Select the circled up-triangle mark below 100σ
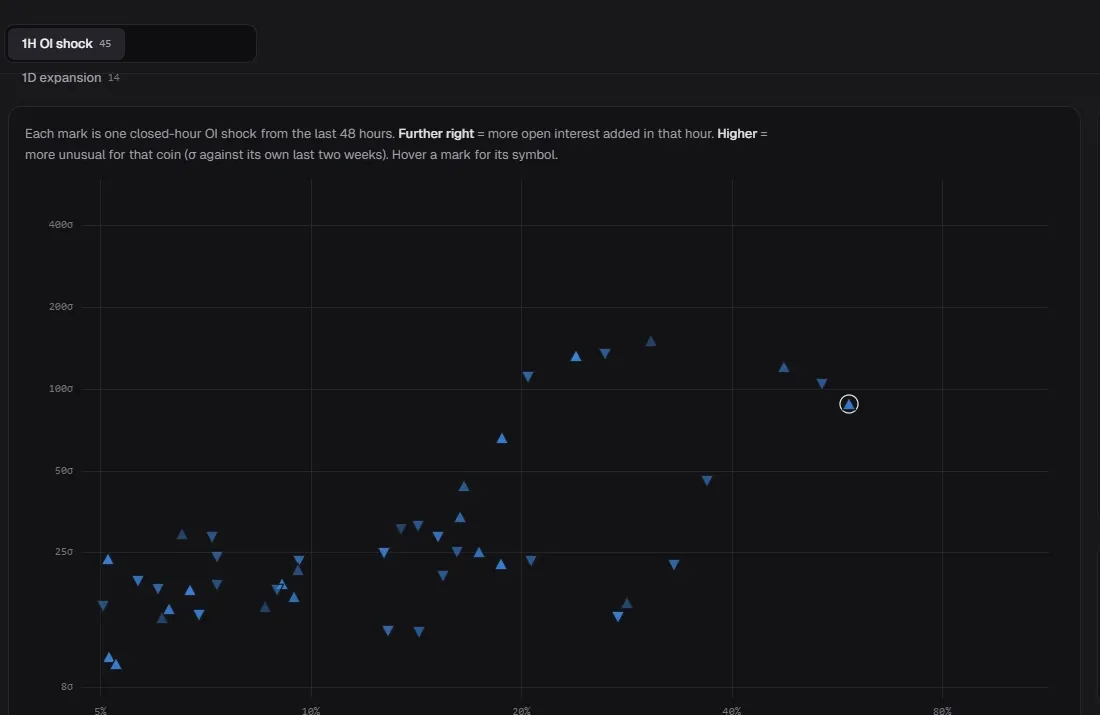The height and width of the screenshot is (715, 1100). (x=849, y=404)
